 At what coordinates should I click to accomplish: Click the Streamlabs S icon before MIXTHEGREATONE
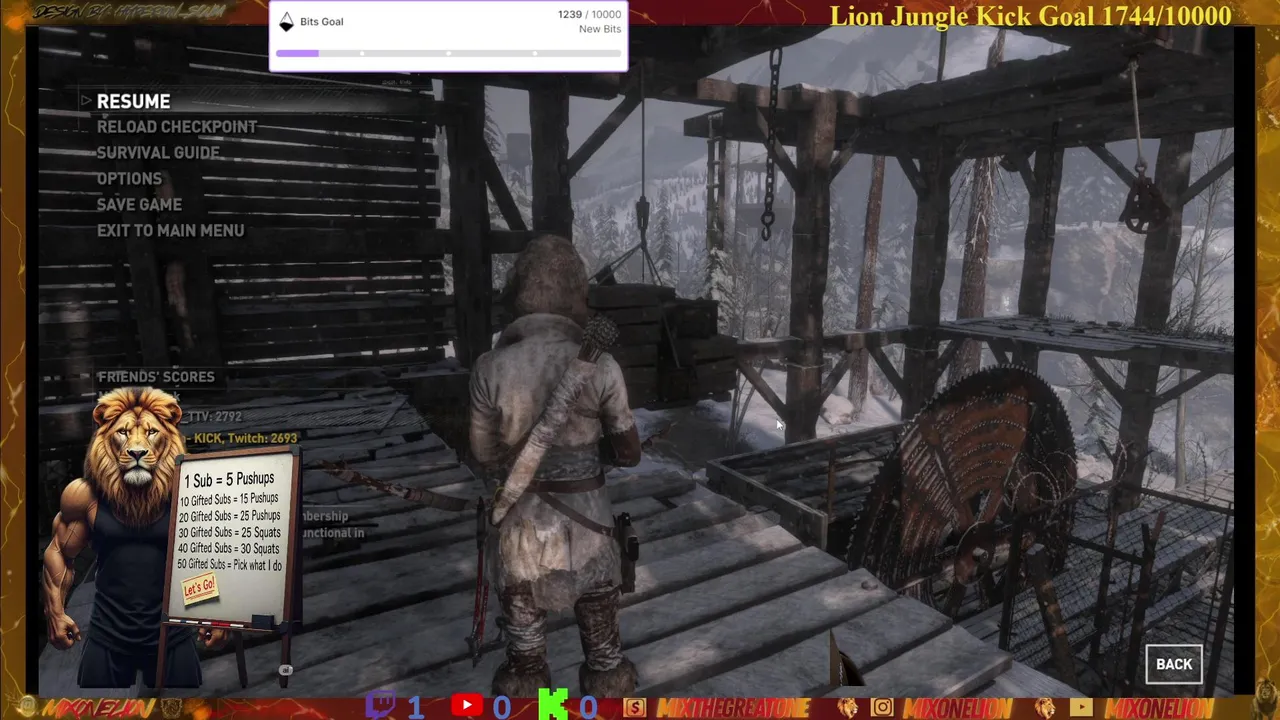pos(635,708)
